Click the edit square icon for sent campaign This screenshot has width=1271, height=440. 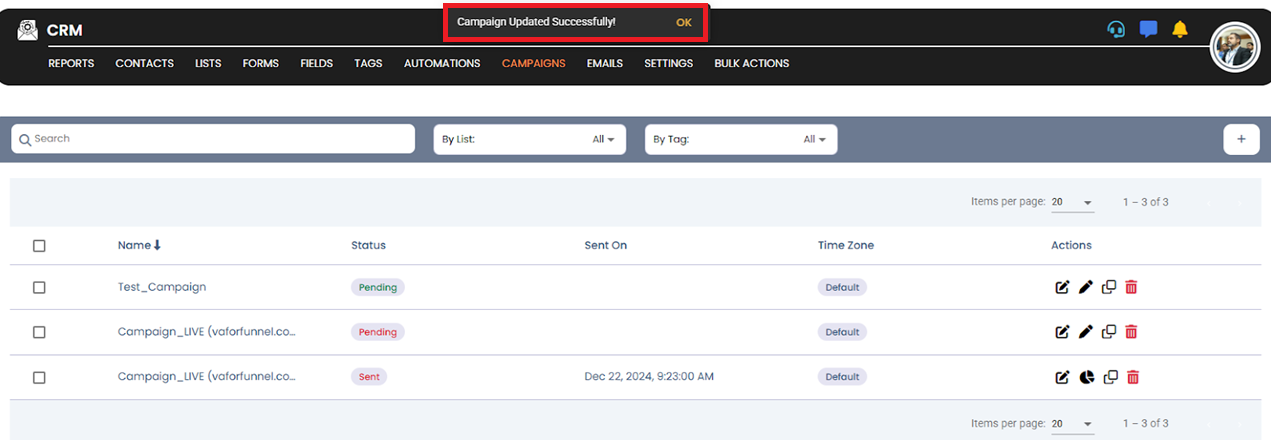click(x=1062, y=377)
